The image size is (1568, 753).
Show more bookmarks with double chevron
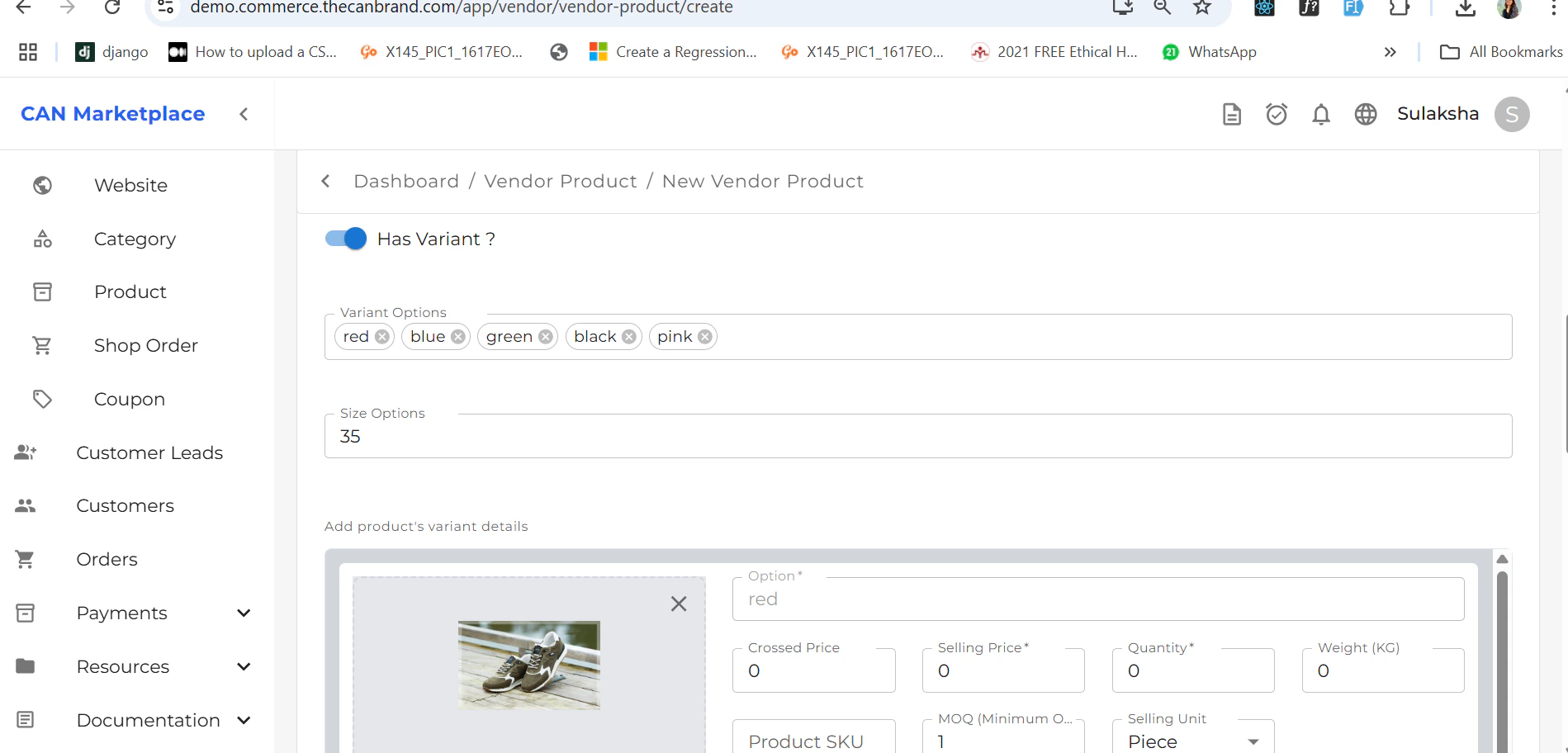click(x=1390, y=52)
